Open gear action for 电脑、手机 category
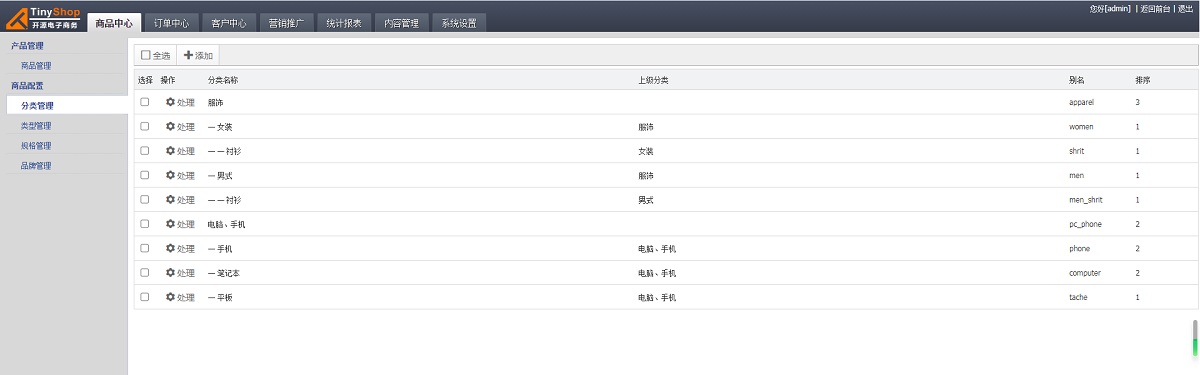The width and height of the screenshot is (1200, 375). click(x=170, y=224)
